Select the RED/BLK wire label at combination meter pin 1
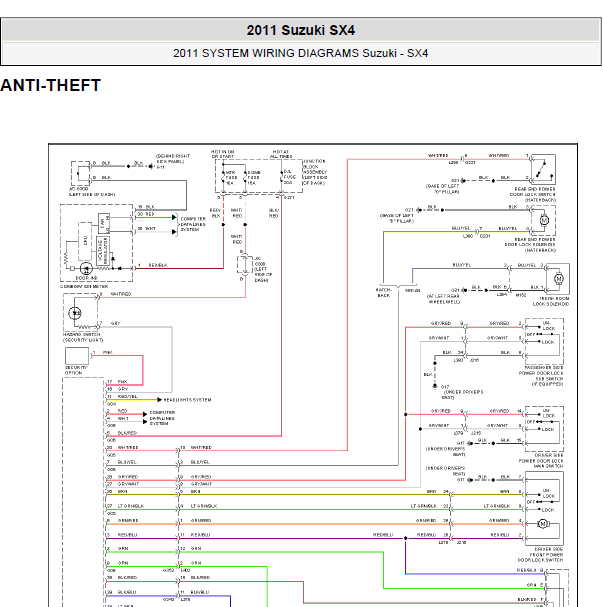The height and width of the screenshot is (607, 603). tap(158, 265)
